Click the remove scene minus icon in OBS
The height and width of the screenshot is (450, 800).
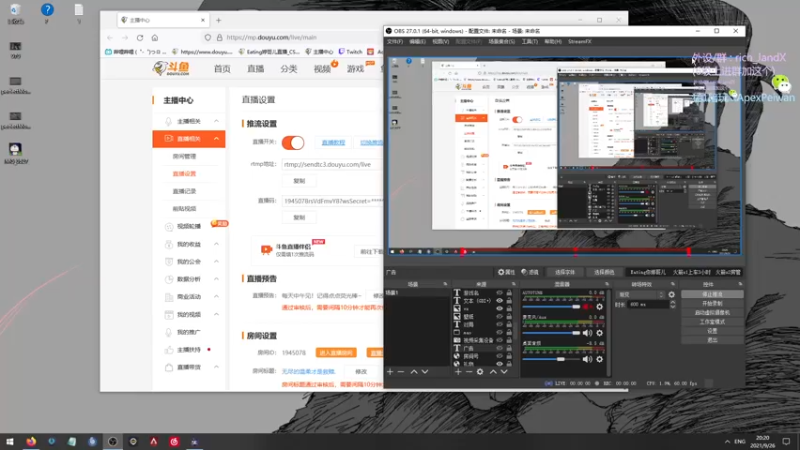(x=401, y=372)
